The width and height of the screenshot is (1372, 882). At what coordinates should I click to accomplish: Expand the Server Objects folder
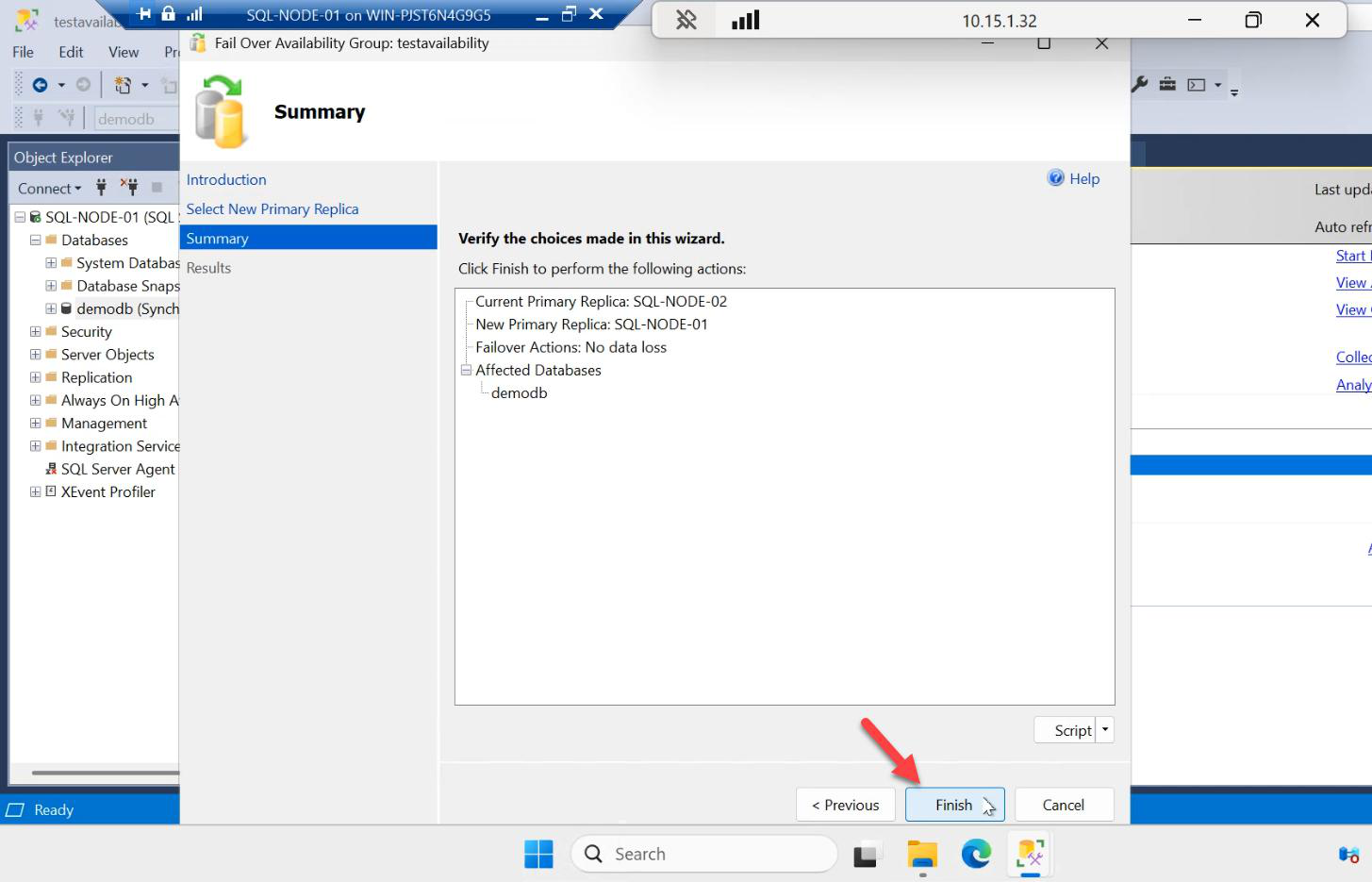pos(35,354)
